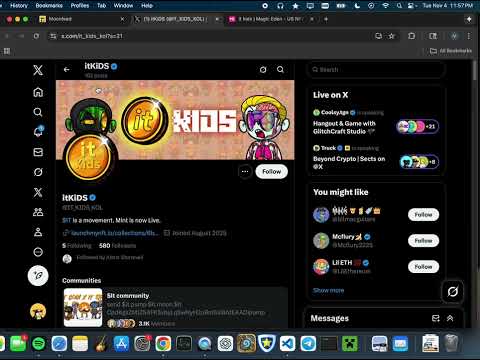
Task: Follow the first suggested account in You might like
Action: click(x=423, y=215)
